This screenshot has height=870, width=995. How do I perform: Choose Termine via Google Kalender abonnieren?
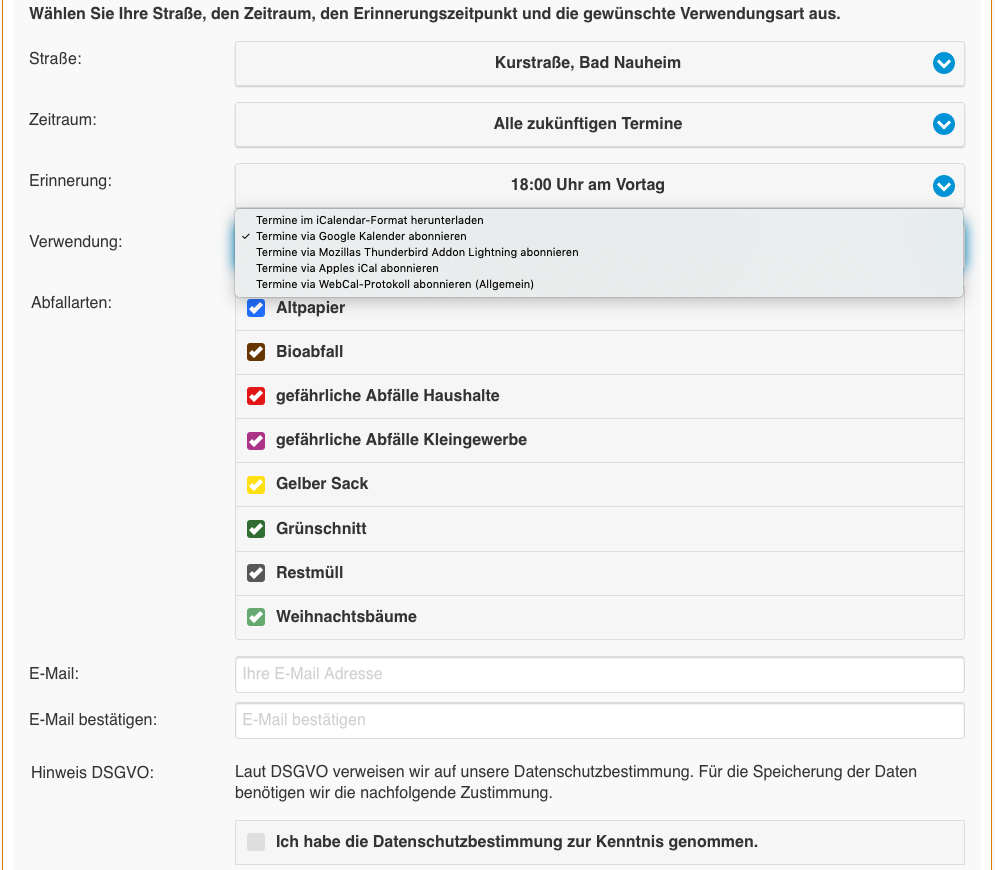point(361,236)
